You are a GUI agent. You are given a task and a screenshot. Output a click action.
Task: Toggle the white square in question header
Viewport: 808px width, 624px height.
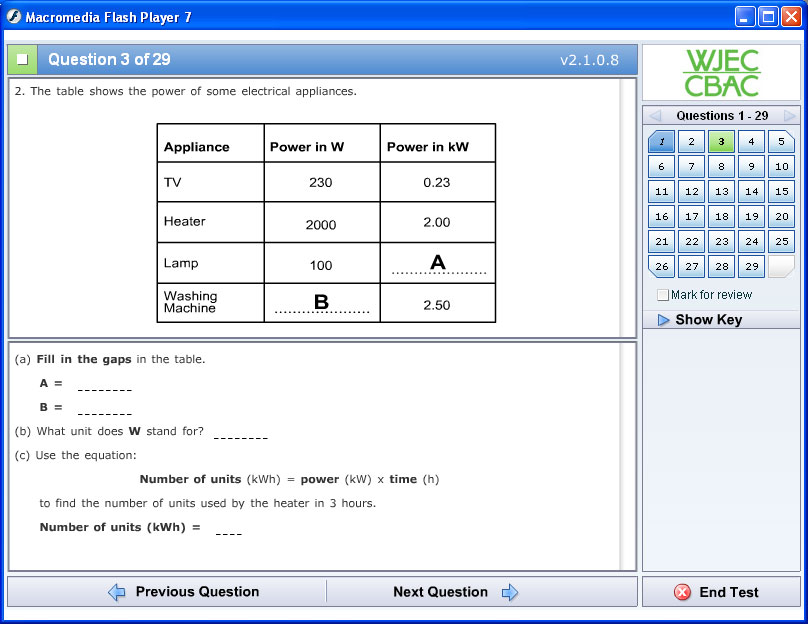[22, 59]
